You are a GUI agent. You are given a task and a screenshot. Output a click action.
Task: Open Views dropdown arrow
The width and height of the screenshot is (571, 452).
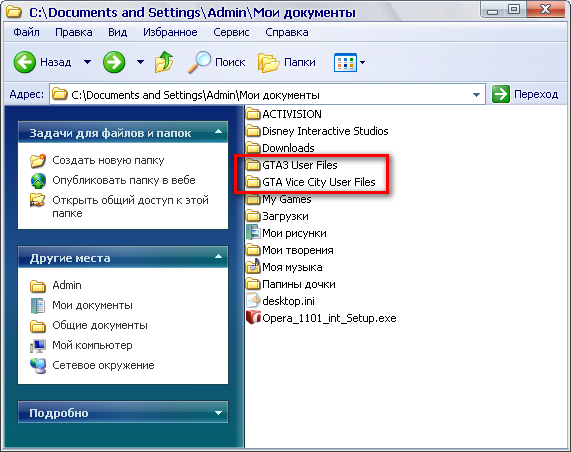point(362,62)
